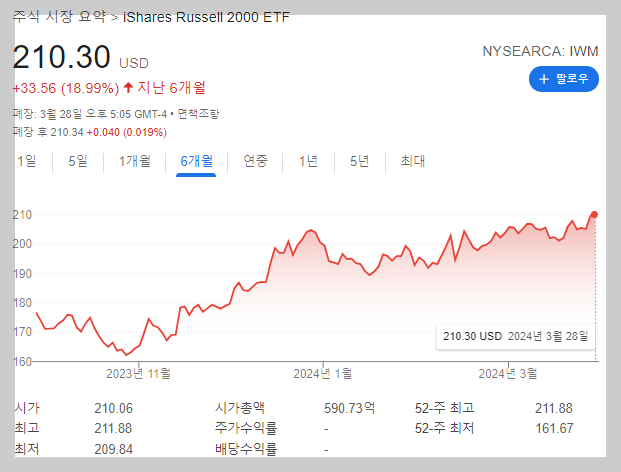Click the 팔로우 follow button
The height and width of the screenshot is (472, 621).
coord(564,79)
